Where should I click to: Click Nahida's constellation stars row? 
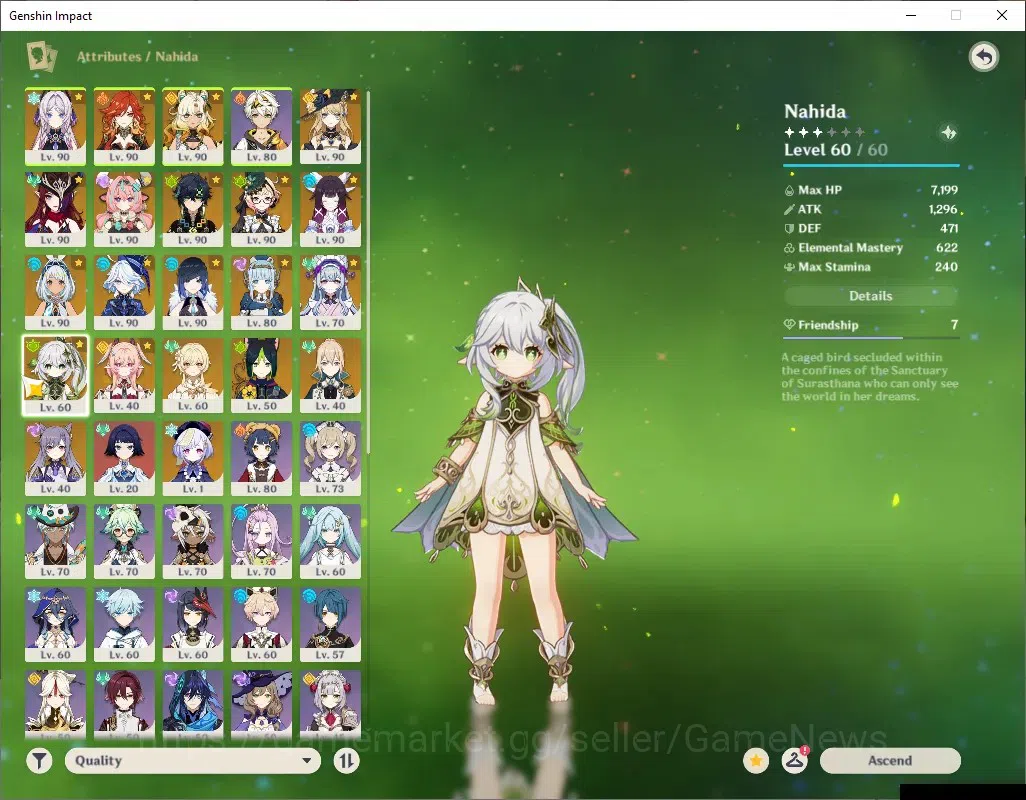tap(824, 132)
